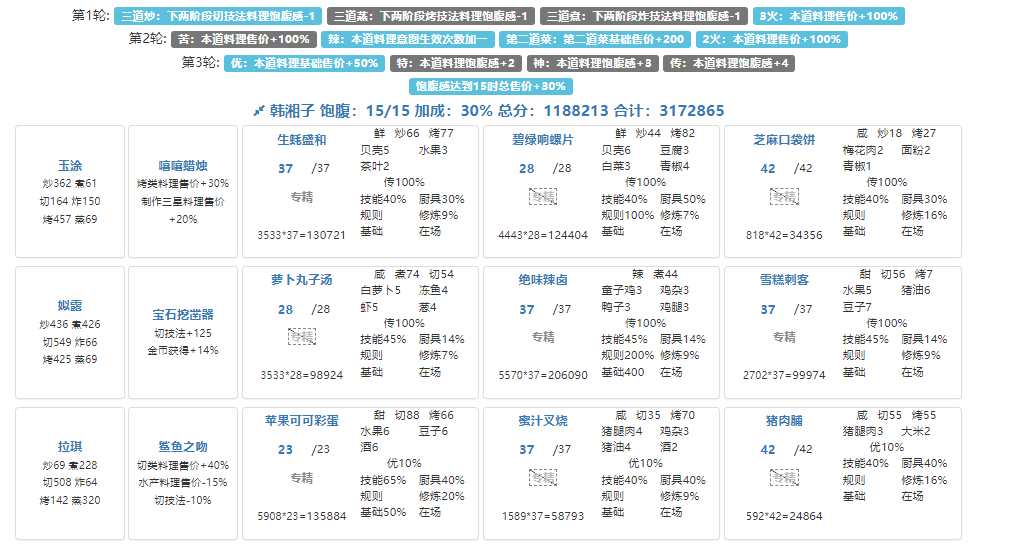Image resolution: width=1012 pixels, height=555 pixels.
Task: Toggle the dashed 专精 box under 萝卜丸子汤
Action: click(302, 337)
